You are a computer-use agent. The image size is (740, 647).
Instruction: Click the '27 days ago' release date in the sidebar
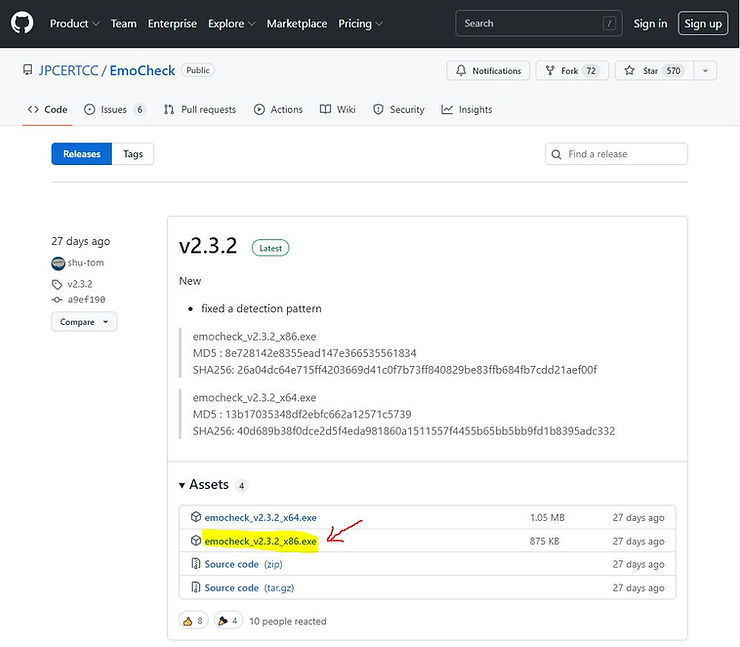(81, 242)
